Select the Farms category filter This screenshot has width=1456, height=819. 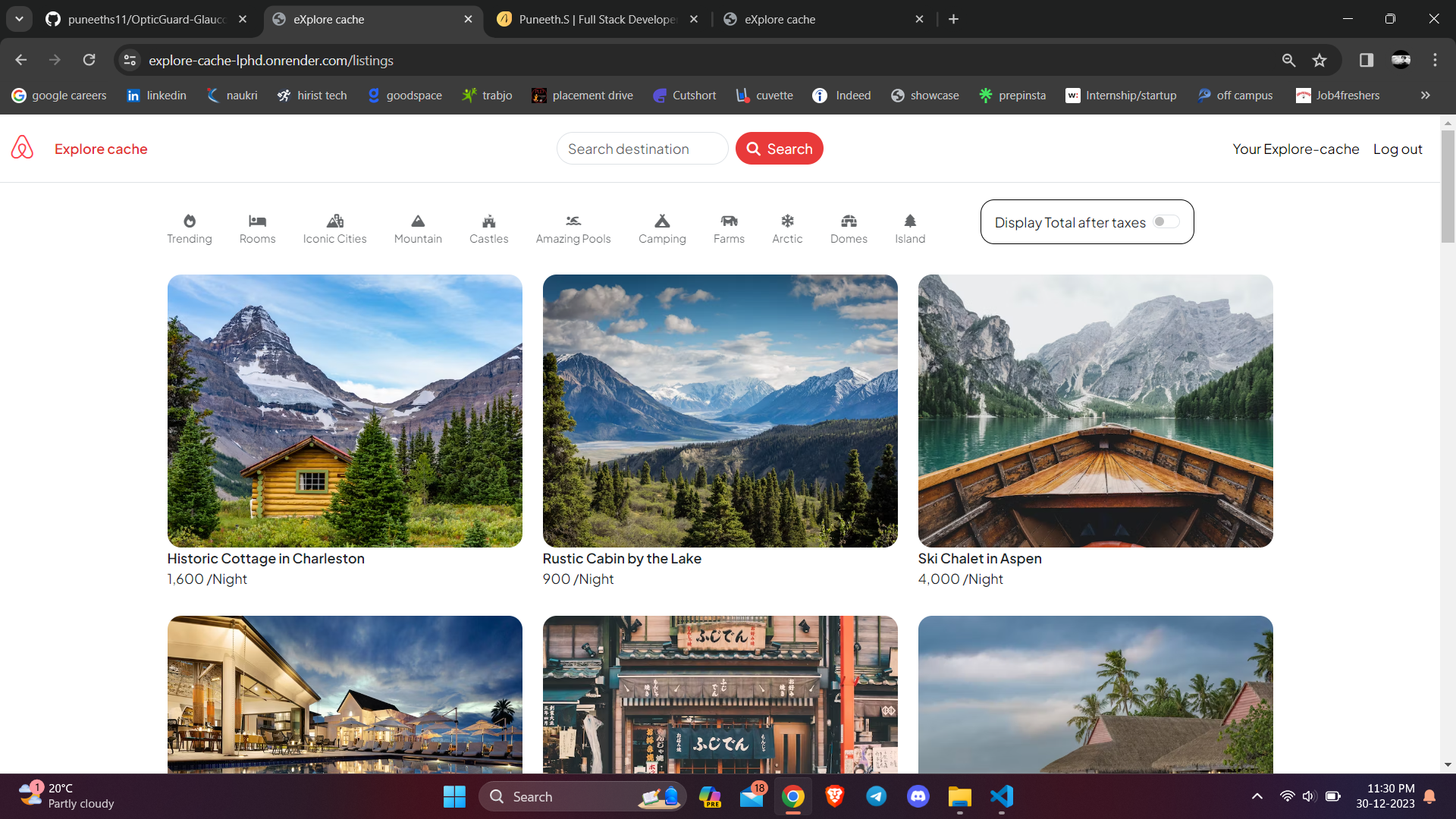click(x=729, y=229)
